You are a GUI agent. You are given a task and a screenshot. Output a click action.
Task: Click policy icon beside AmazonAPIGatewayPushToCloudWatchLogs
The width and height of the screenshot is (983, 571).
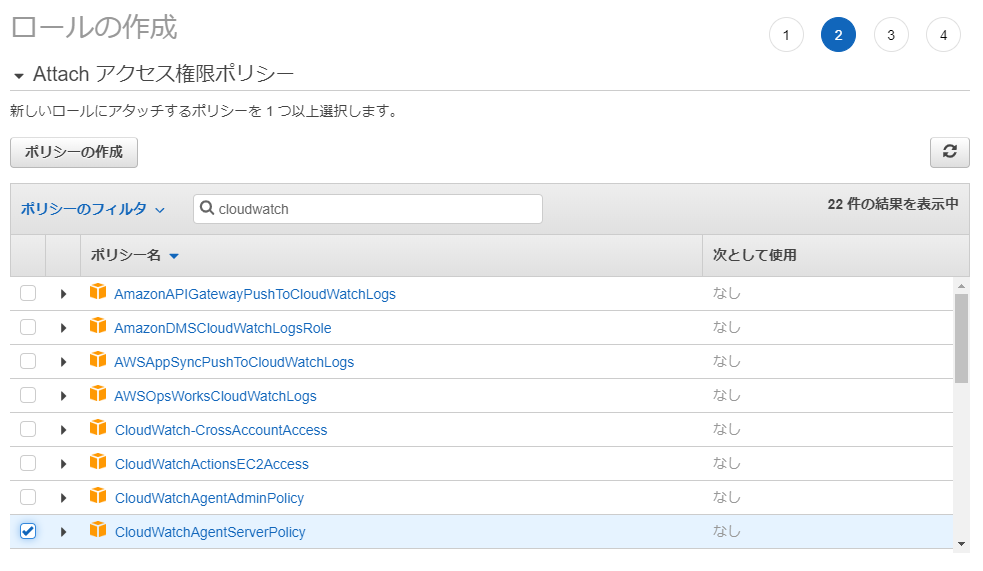pyautogui.click(x=98, y=292)
